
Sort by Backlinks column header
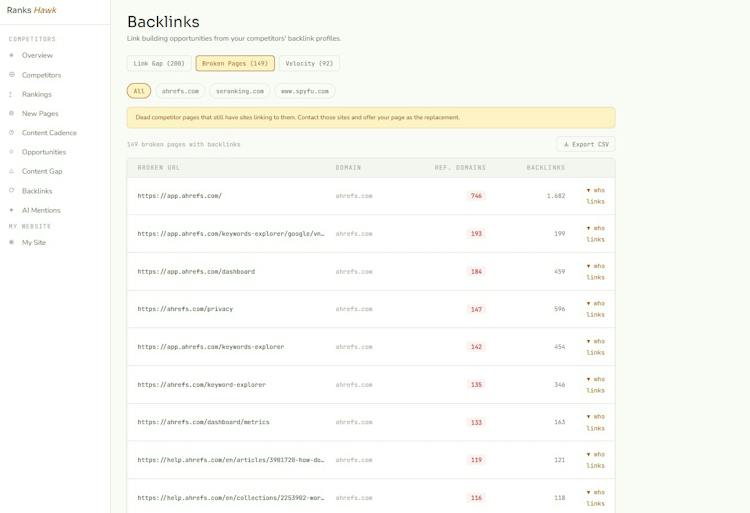[x=546, y=167]
